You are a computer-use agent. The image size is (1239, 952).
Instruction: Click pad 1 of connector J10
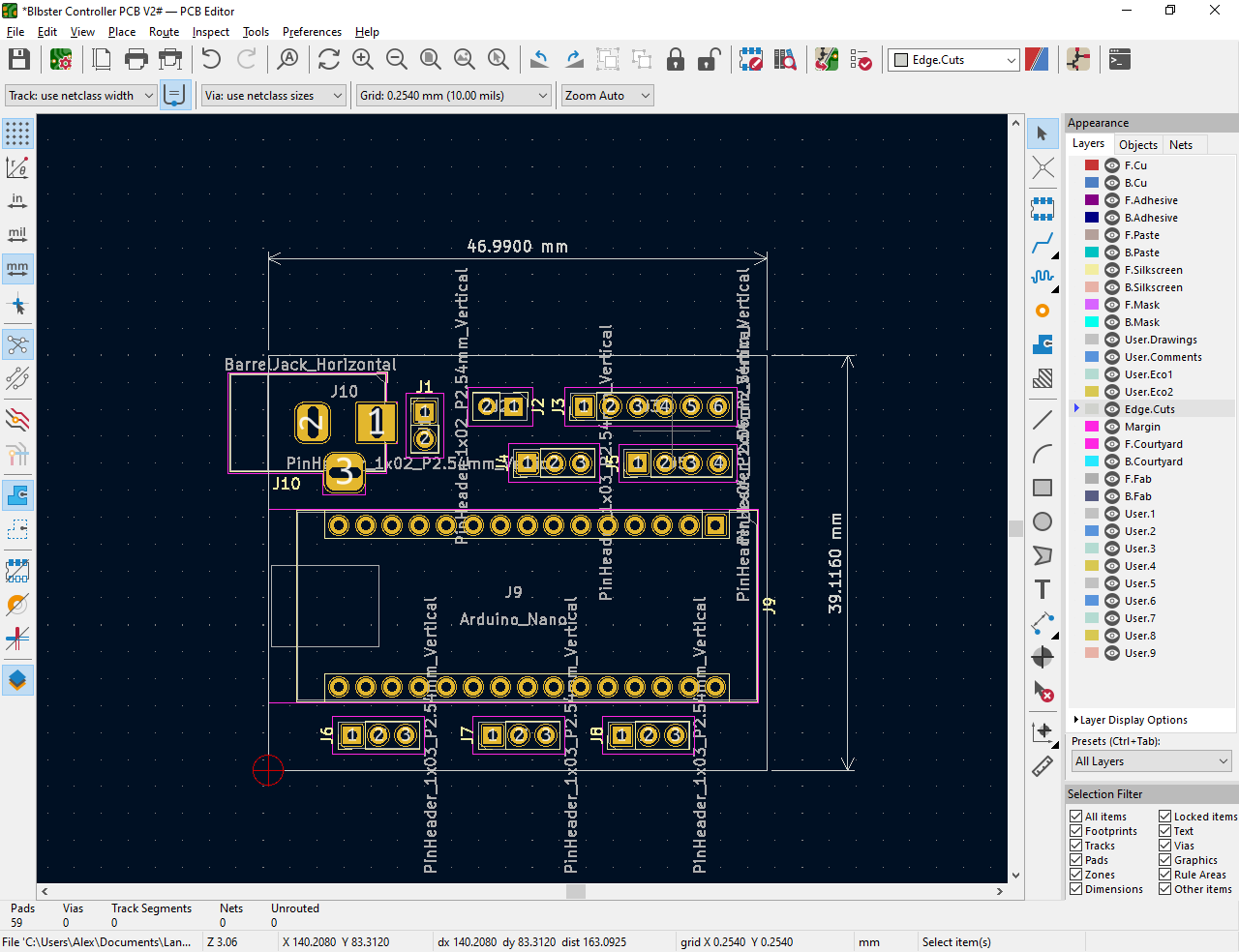point(377,423)
